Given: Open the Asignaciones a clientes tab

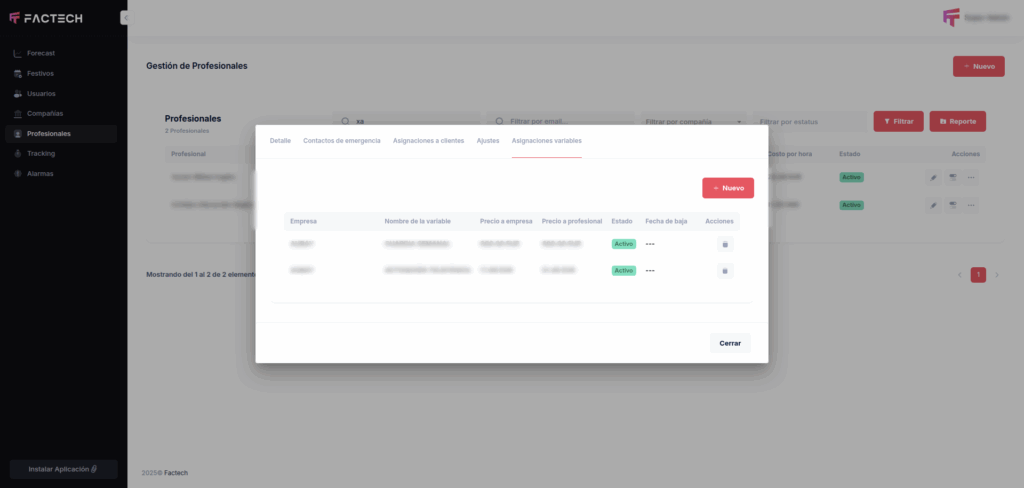Looking at the screenshot, I should pyautogui.click(x=428, y=141).
